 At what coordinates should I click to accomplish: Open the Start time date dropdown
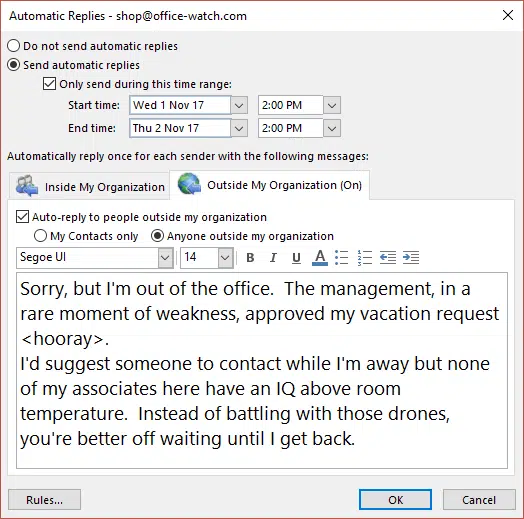[239, 106]
